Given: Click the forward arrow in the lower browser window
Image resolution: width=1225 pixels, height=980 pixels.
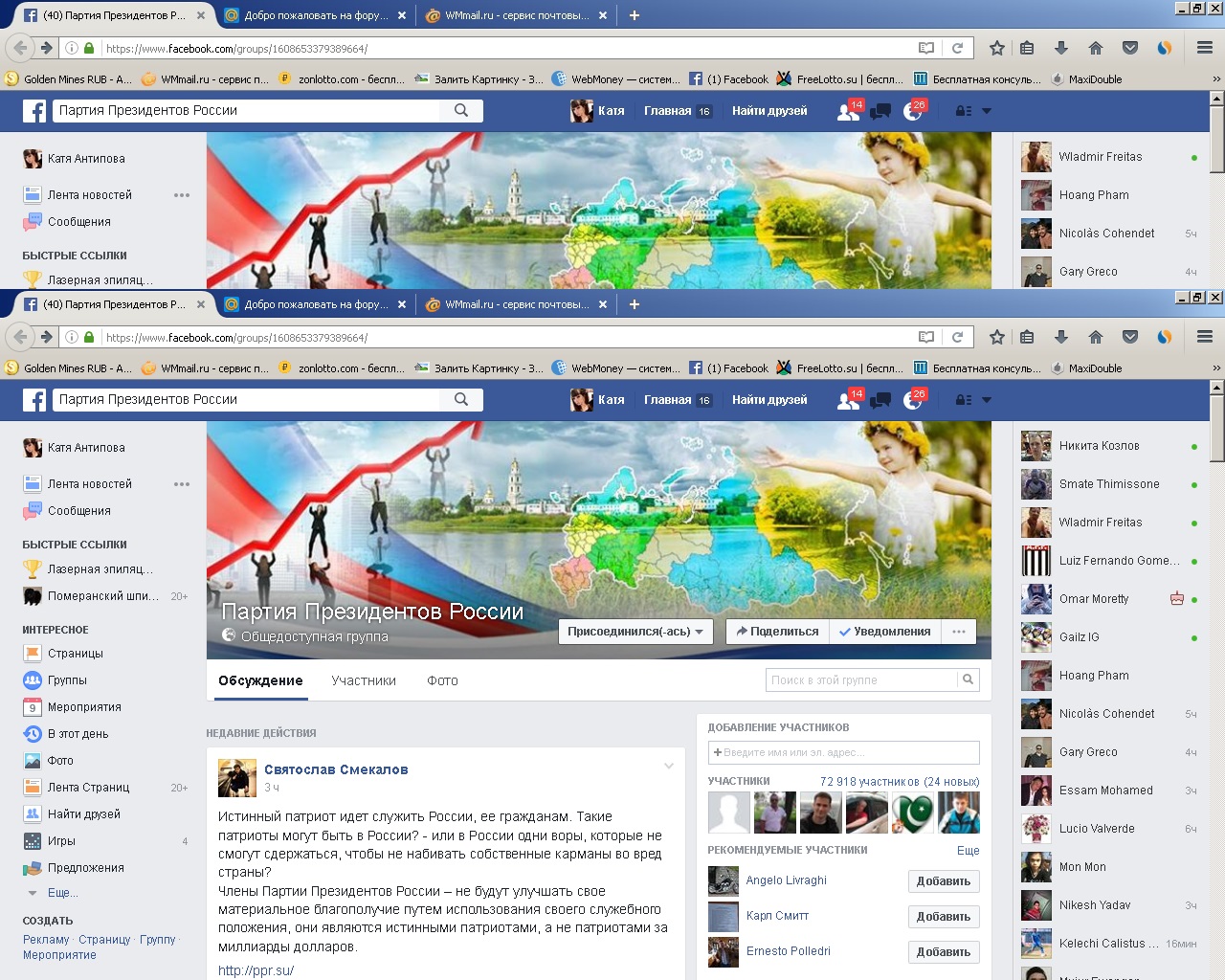Looking at the screenshot, I should [x=46, y=337].
